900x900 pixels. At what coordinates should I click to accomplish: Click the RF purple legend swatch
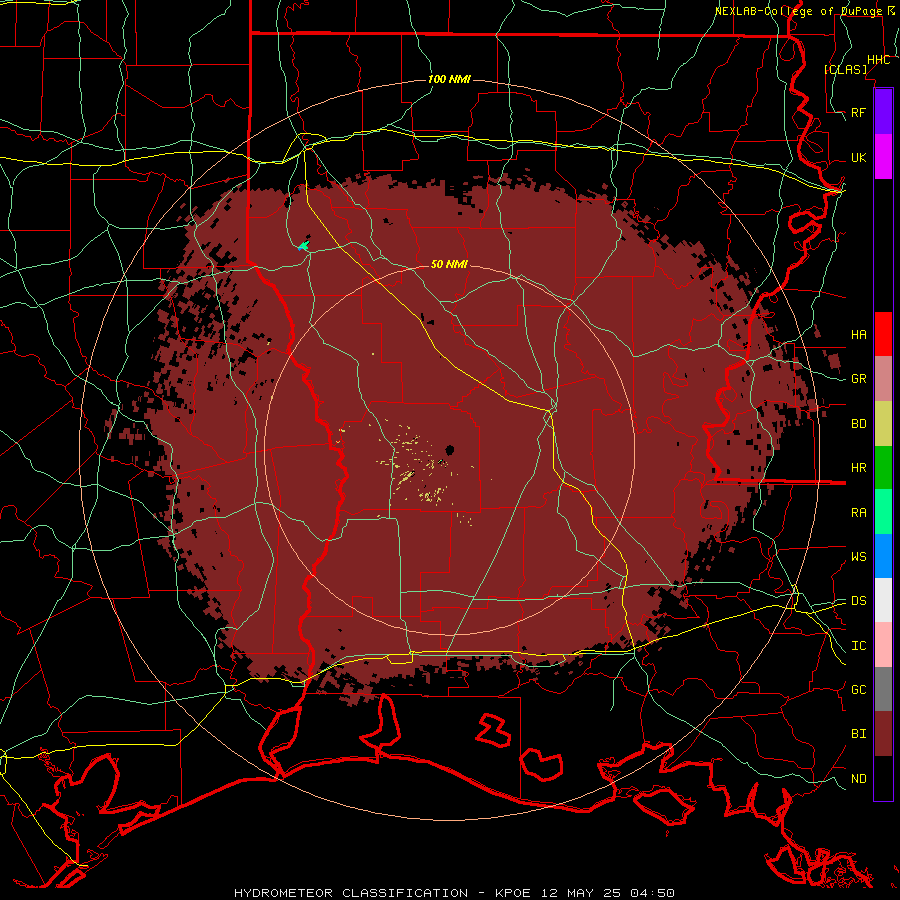883,112
